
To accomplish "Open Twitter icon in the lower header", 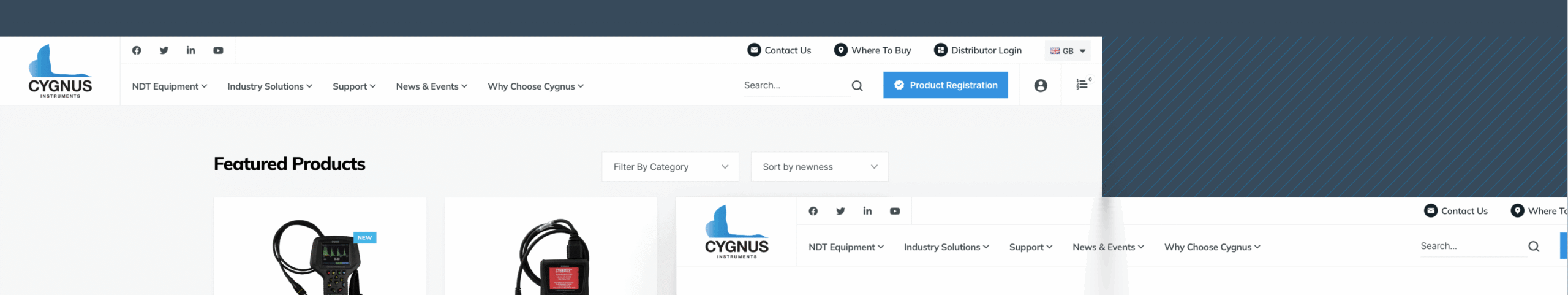I will [x=840, y=211].
